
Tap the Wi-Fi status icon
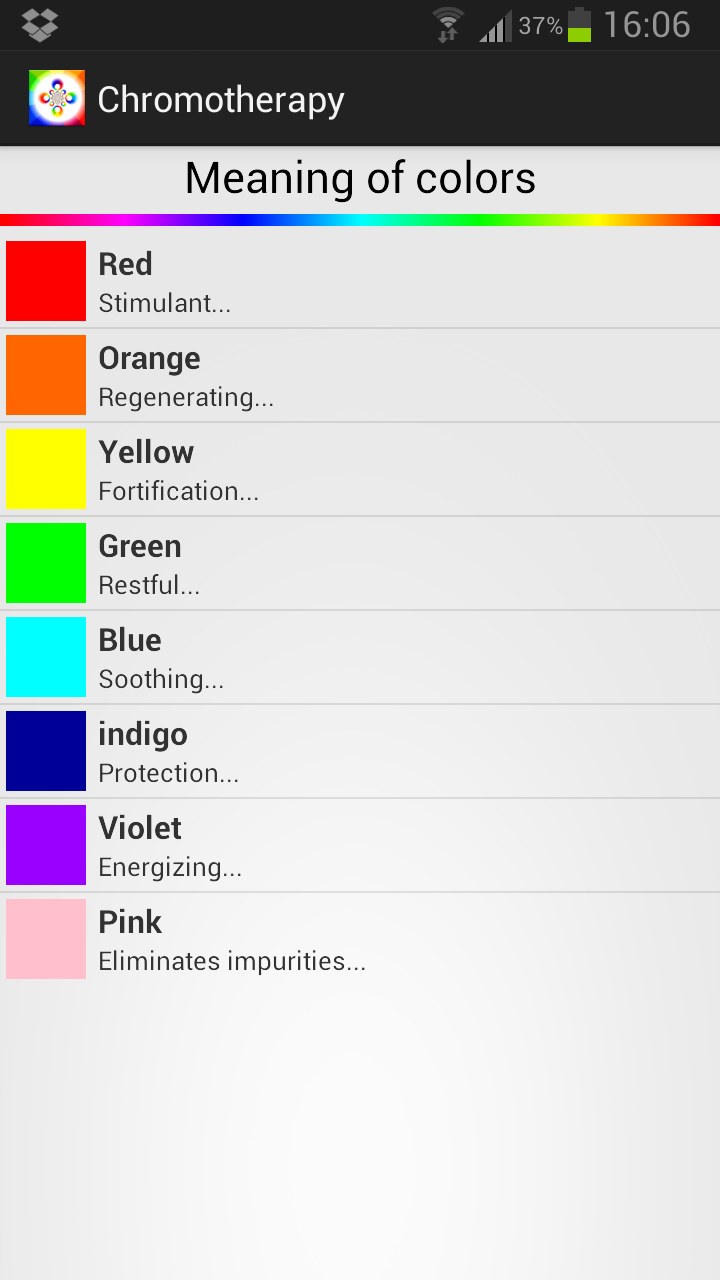[x=448, y=24]
